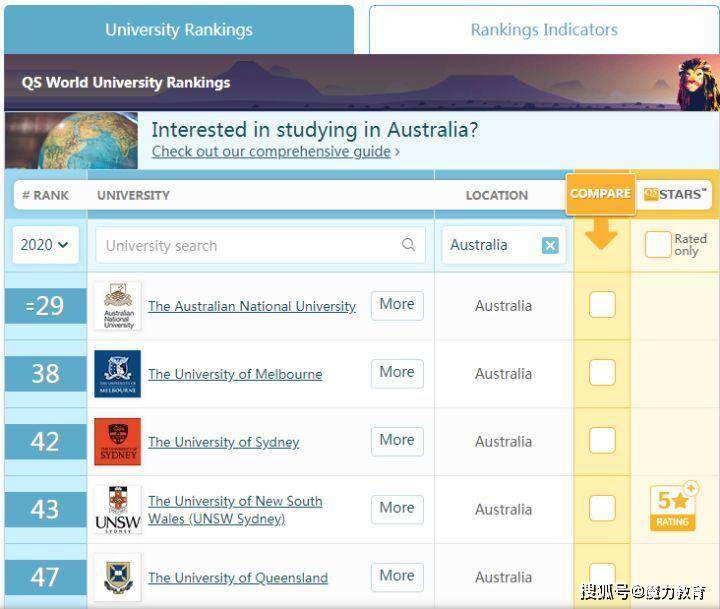Click the Compare column header
This screenshot has width=720, height=609.
pyautogui.click(x=601, y=194)
